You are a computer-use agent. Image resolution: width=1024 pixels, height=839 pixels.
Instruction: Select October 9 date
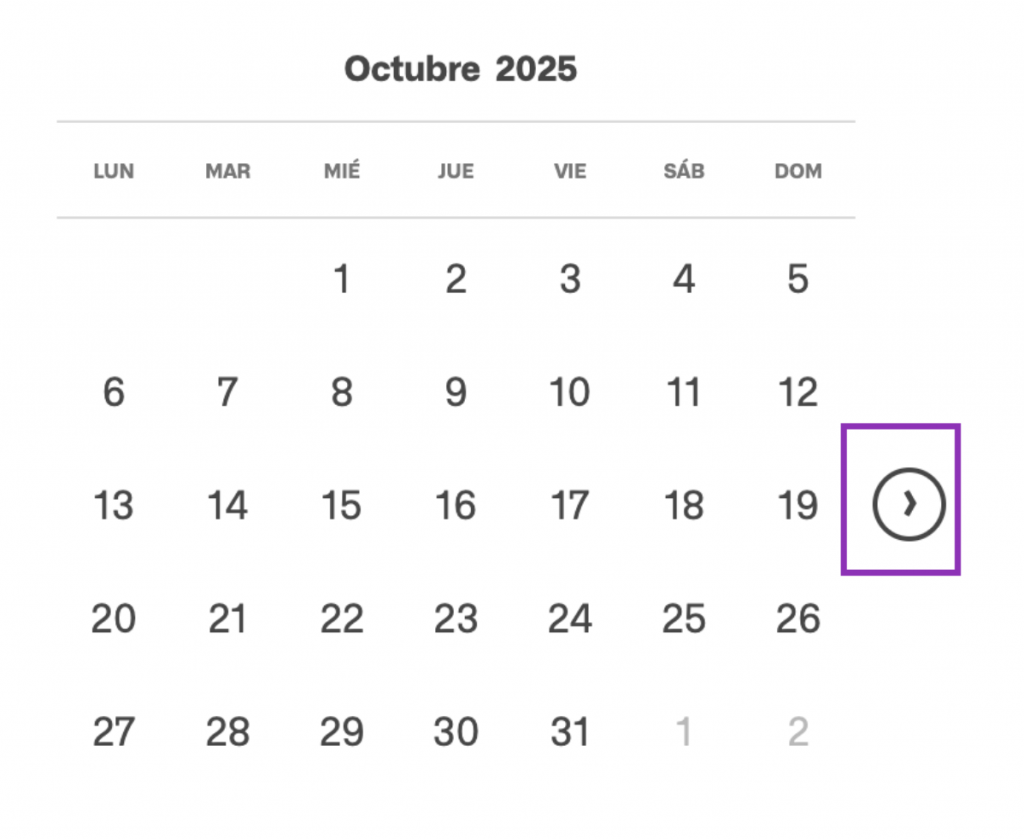[455, 393]
